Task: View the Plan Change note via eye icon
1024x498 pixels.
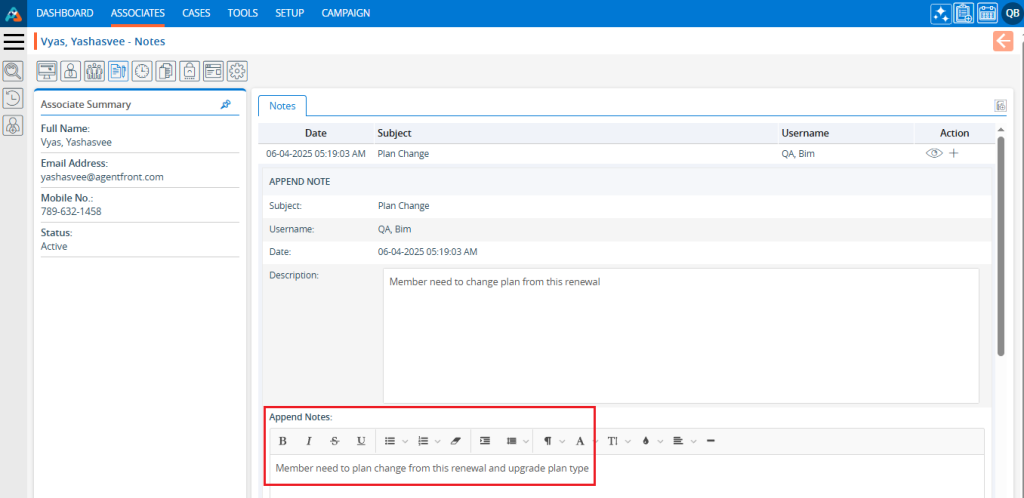Action: 934,154
